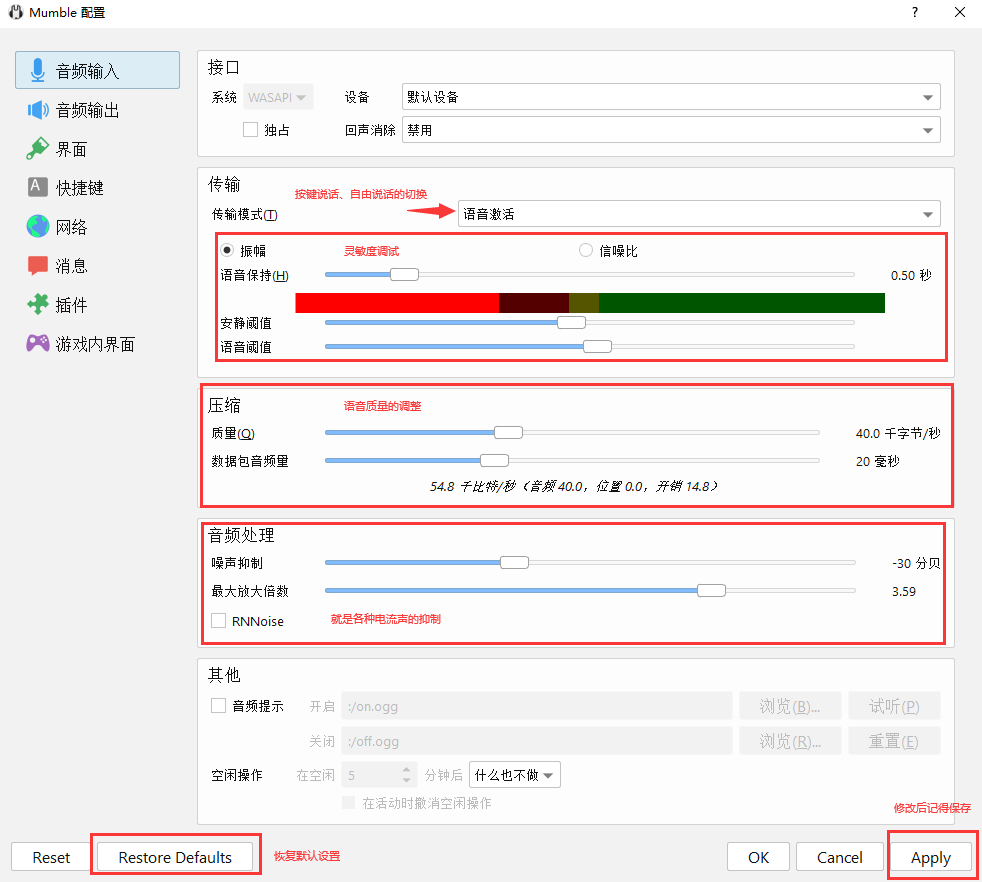Click the 0.50 秒 voice hold value
This screenshot has width=982, height=882.
[x=911, y=275]
